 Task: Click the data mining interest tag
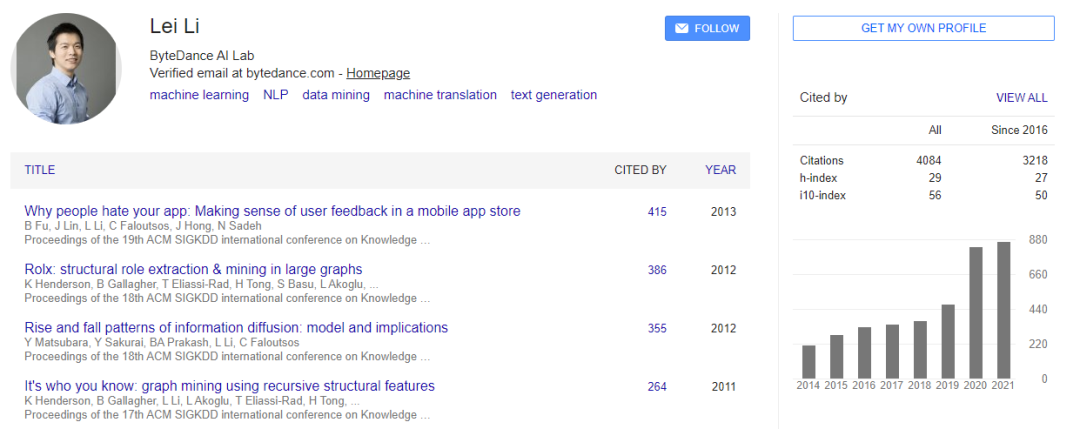tap(336, 95)
